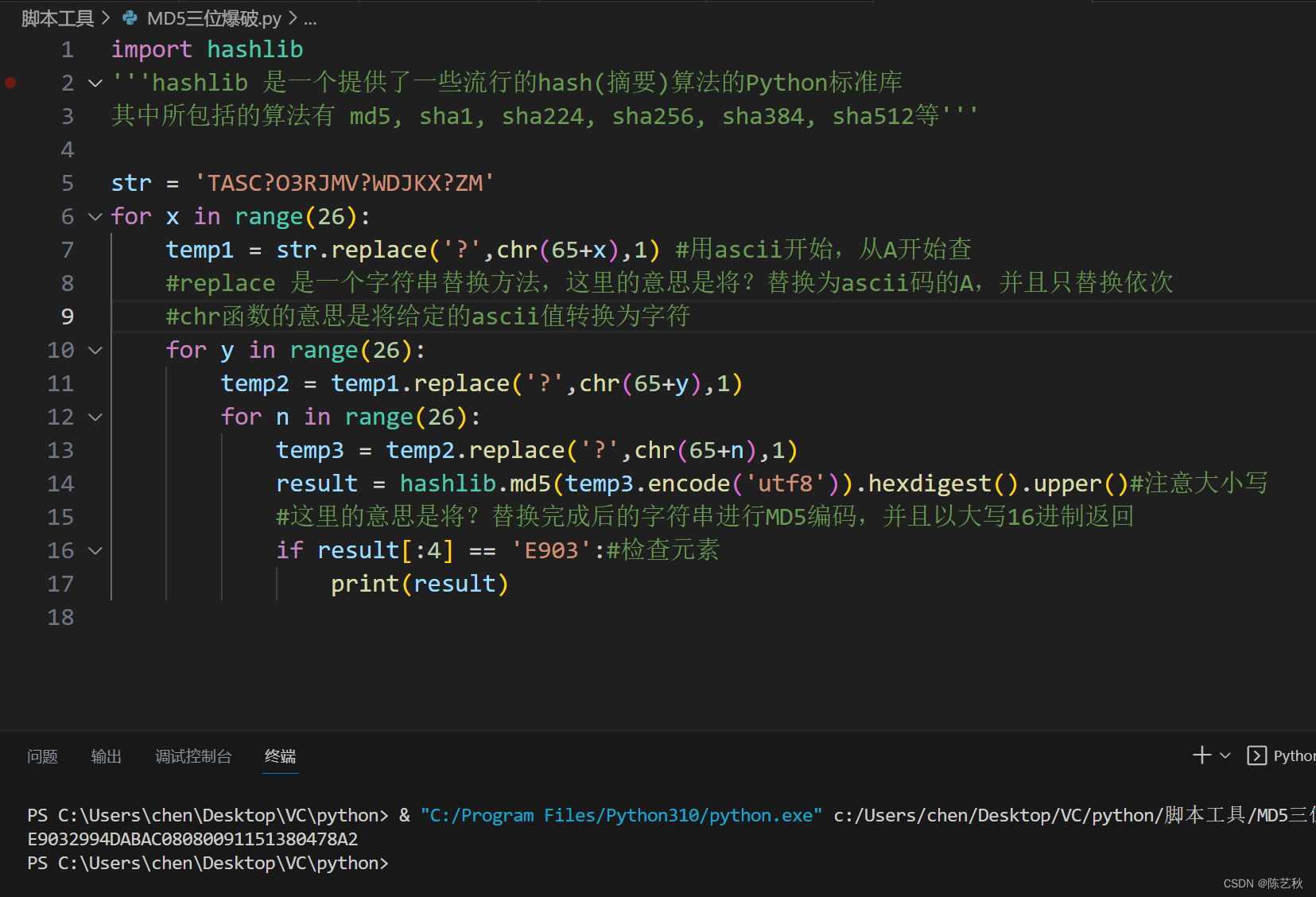Collapse the for x loop on line 6

click(x=95, y=216)
